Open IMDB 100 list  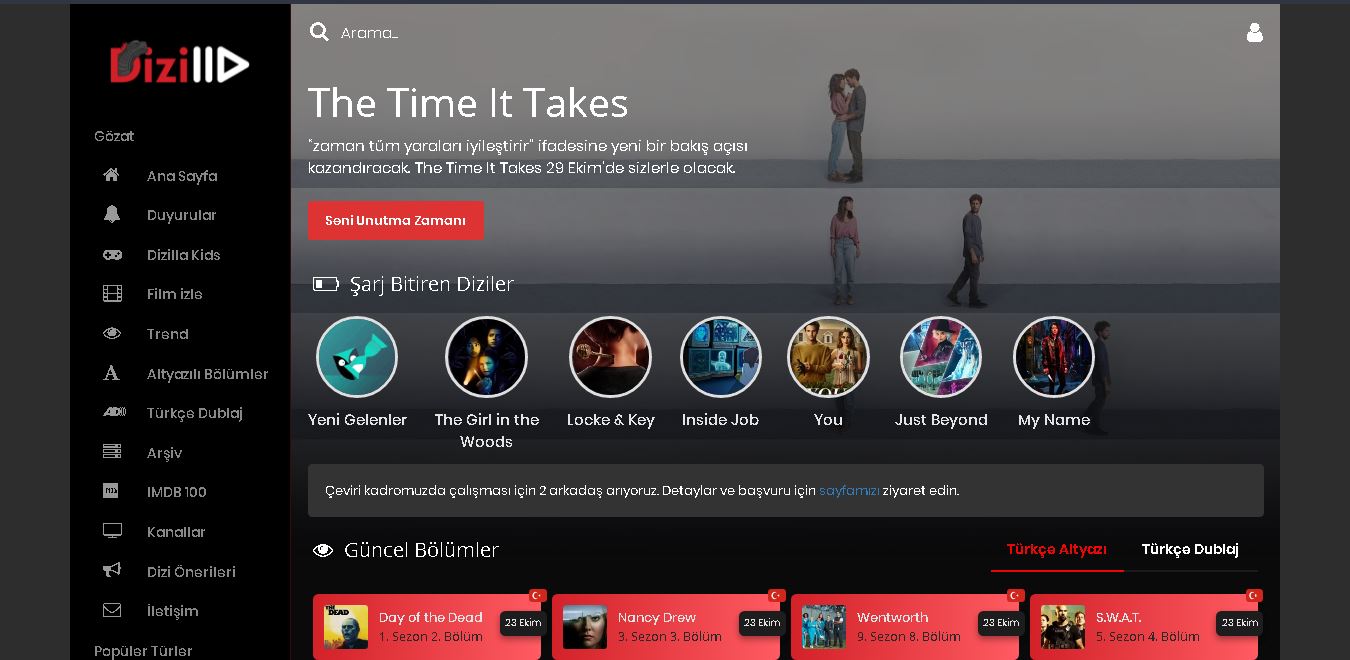176,492
